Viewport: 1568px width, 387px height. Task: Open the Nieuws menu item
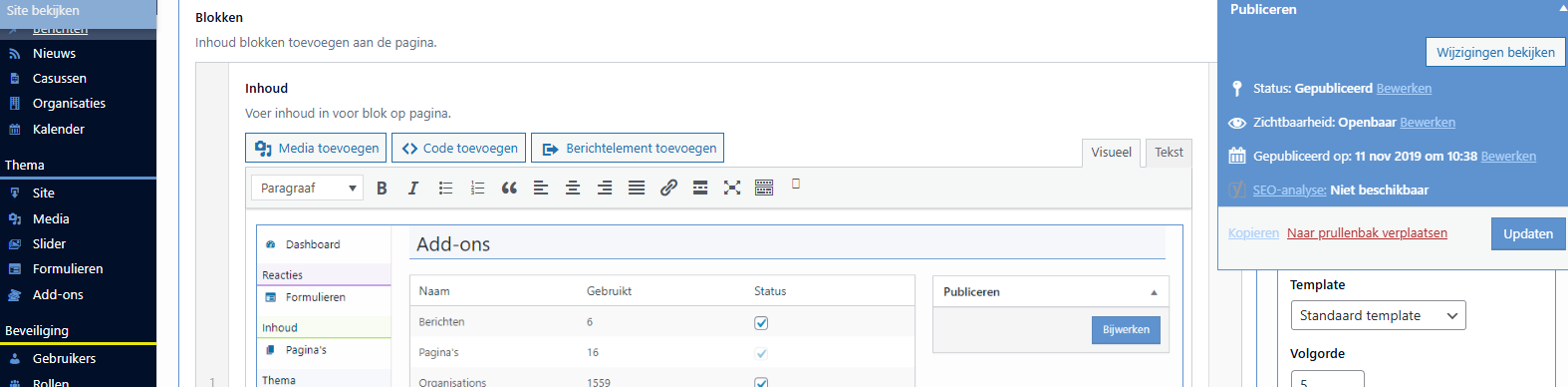coord(54,54)
